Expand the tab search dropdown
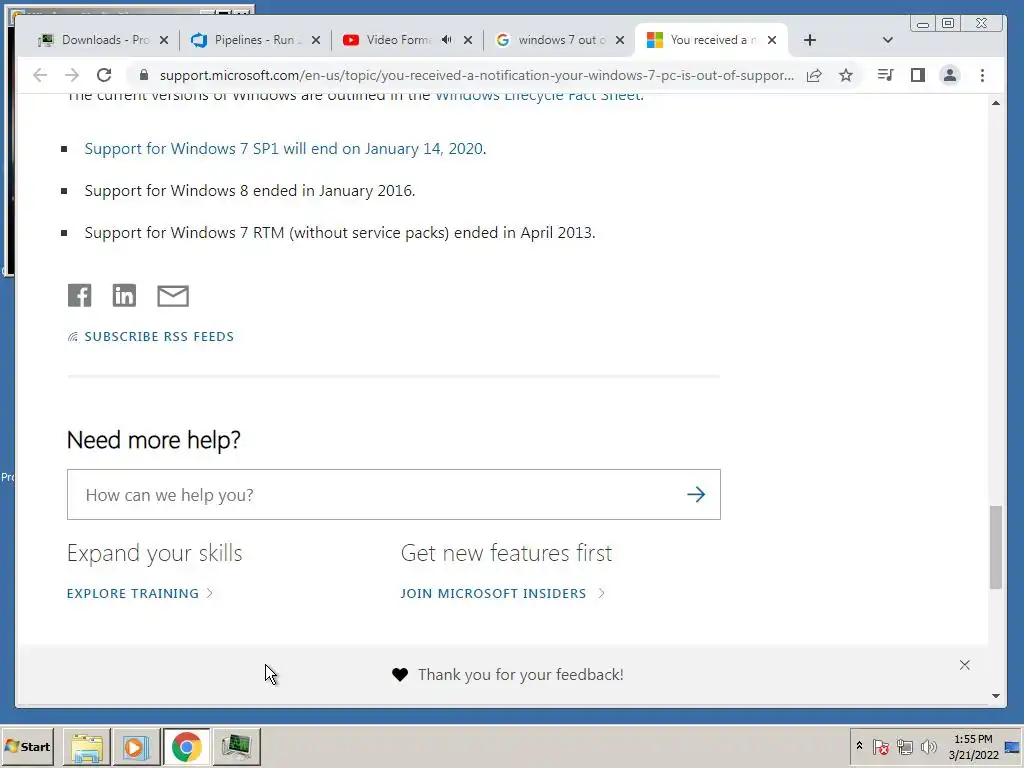The width and height of the screenshot is (1024, 768). click(888, 40)
